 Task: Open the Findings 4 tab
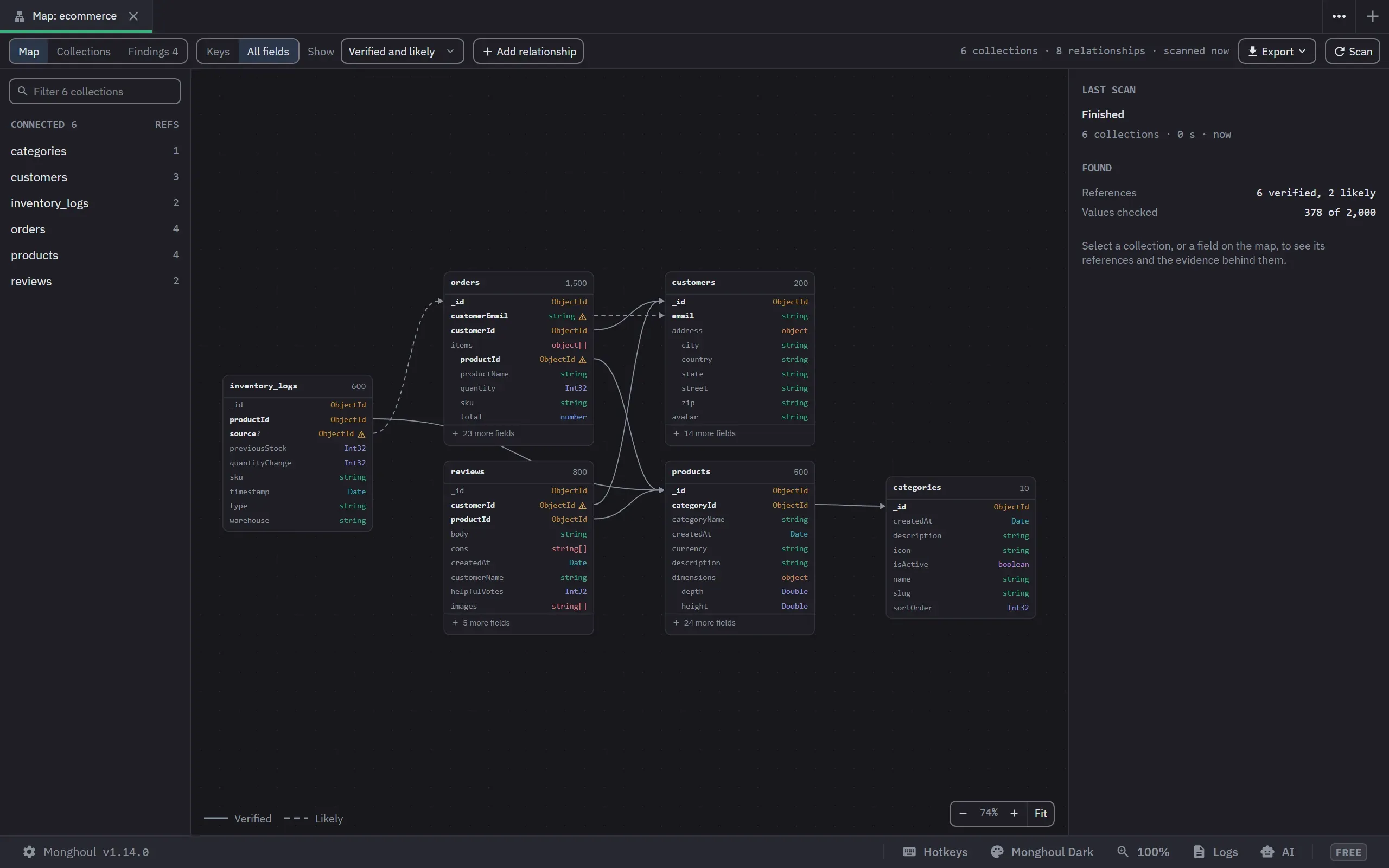pos(152,52)
